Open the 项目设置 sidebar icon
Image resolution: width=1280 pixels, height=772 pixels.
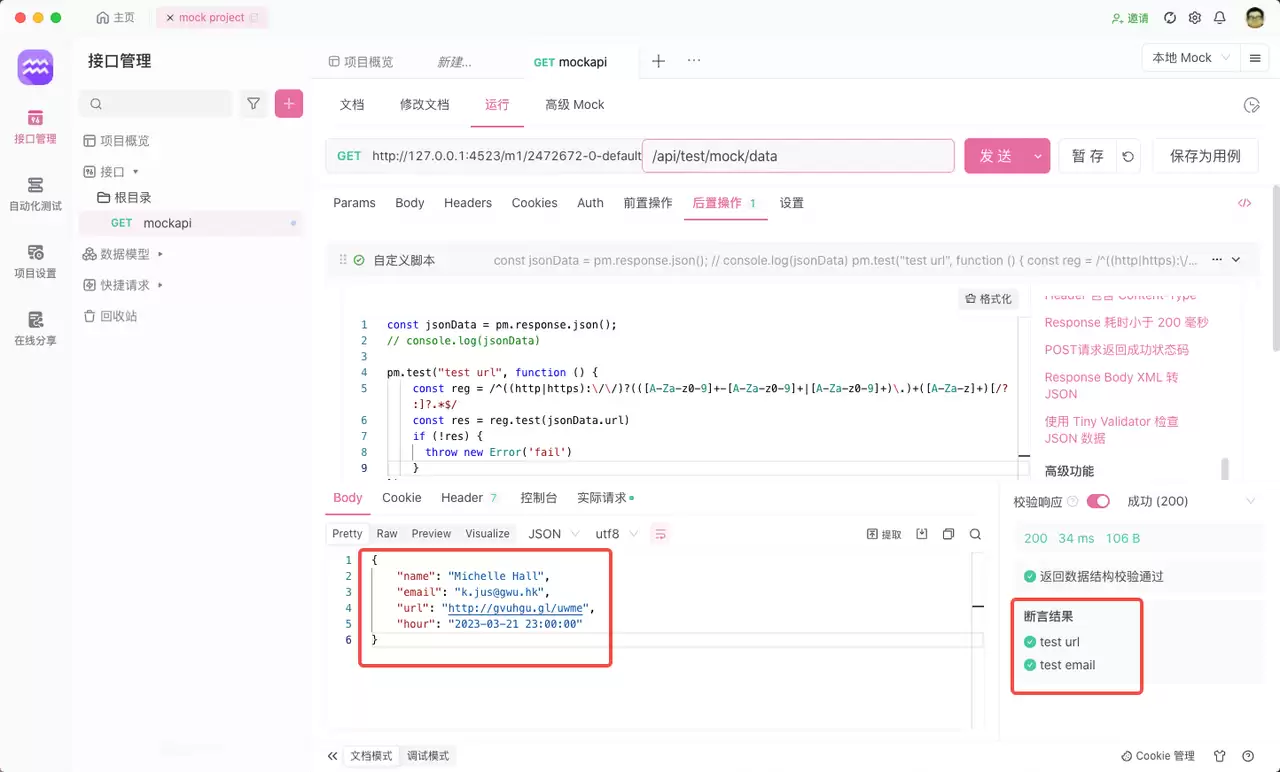click(x=35, y=262)
